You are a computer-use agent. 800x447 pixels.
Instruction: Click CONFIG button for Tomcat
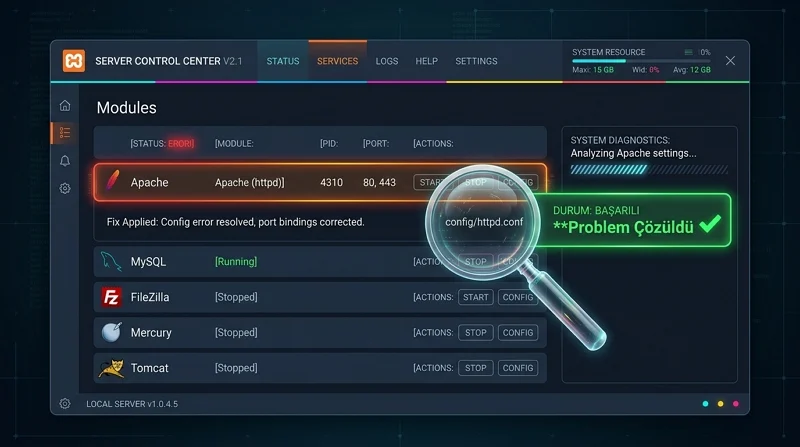518,368
